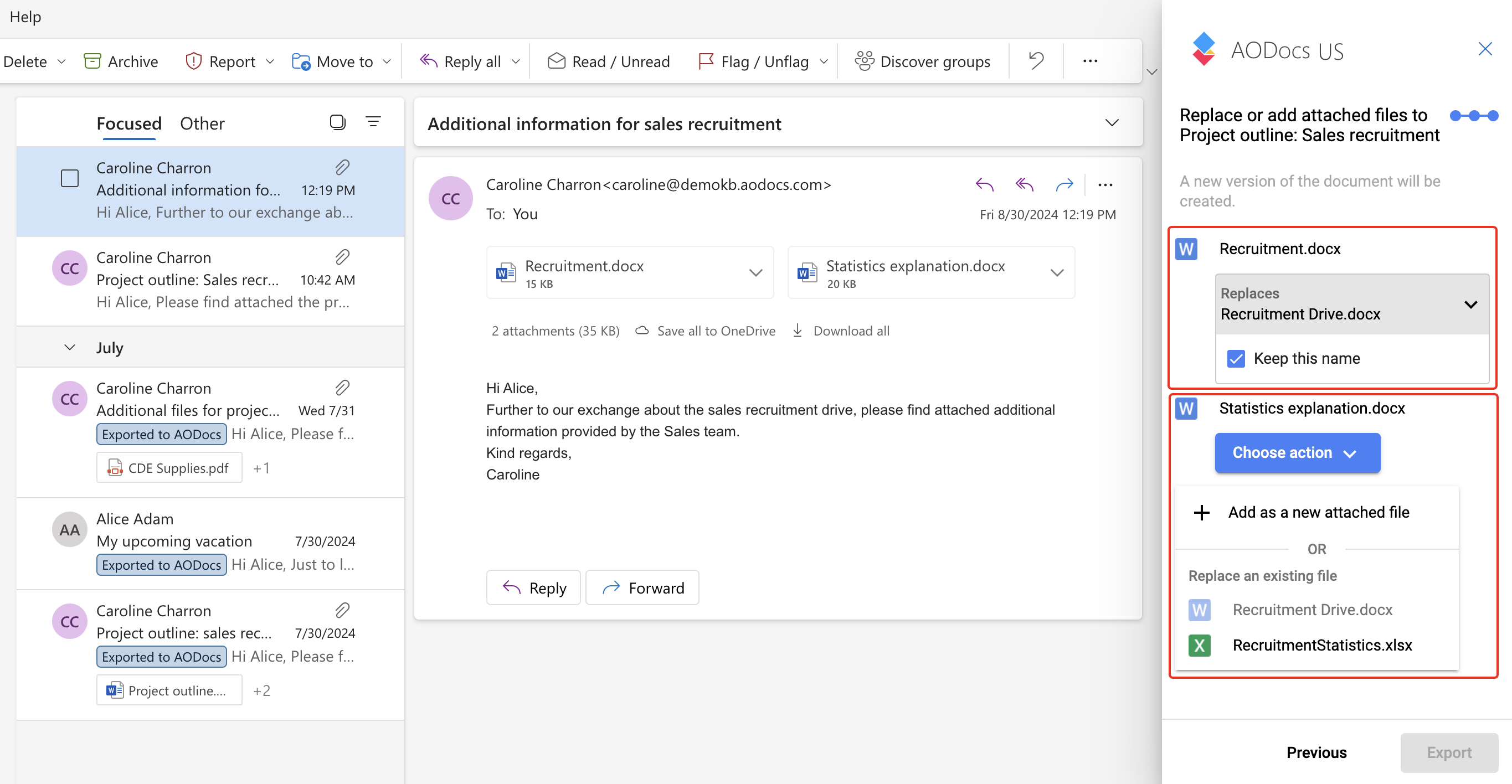Click the Reply button below message

[x=533, y=587]
